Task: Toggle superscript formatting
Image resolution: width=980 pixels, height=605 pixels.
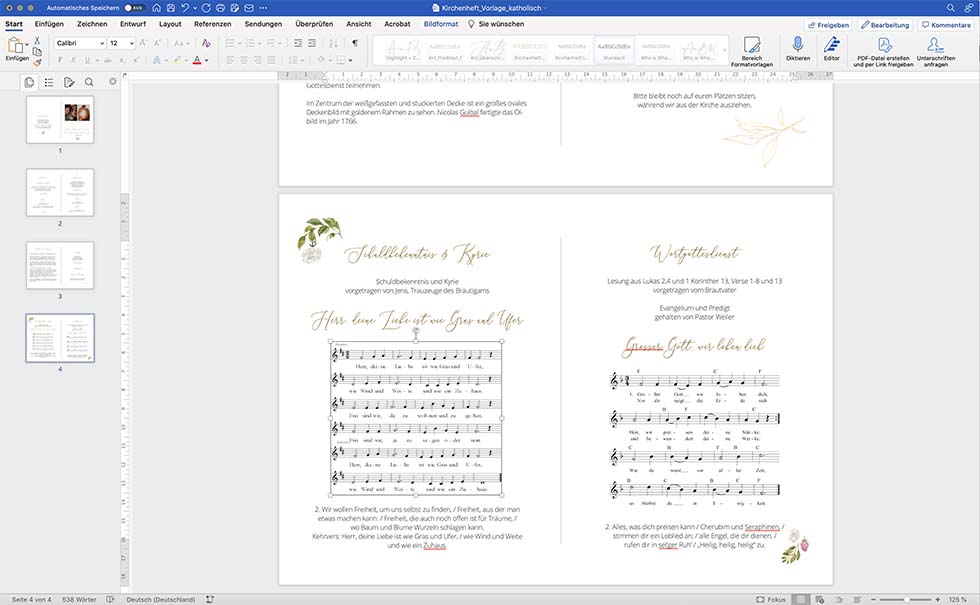Action: (x=136, y=60)
